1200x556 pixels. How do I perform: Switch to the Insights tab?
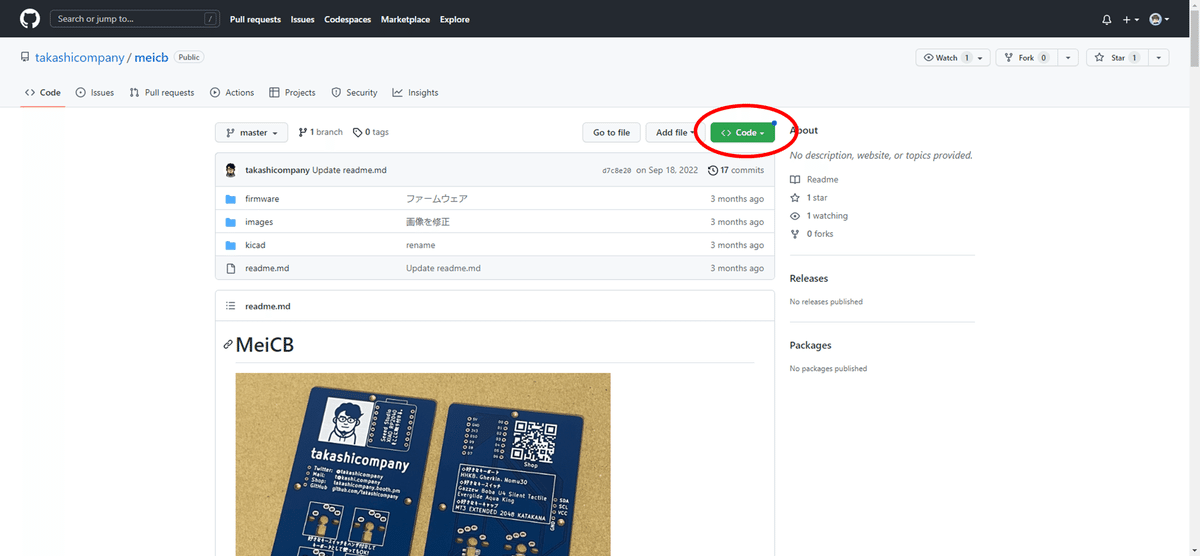coord(415,92)
